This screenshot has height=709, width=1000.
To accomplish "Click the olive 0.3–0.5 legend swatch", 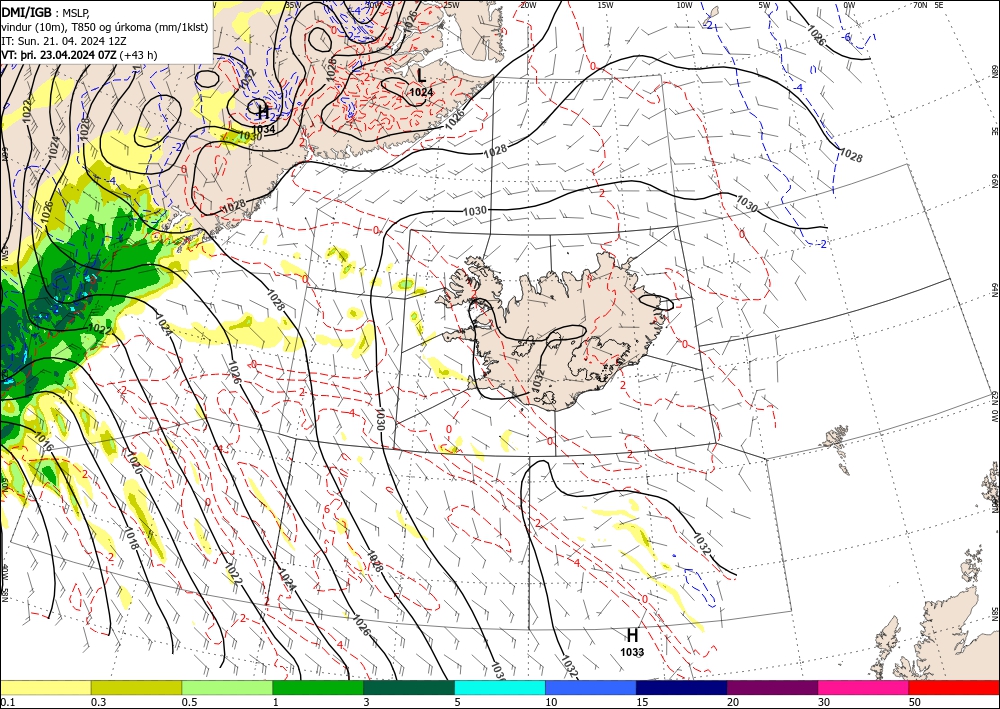I will [x=136, y=687].
